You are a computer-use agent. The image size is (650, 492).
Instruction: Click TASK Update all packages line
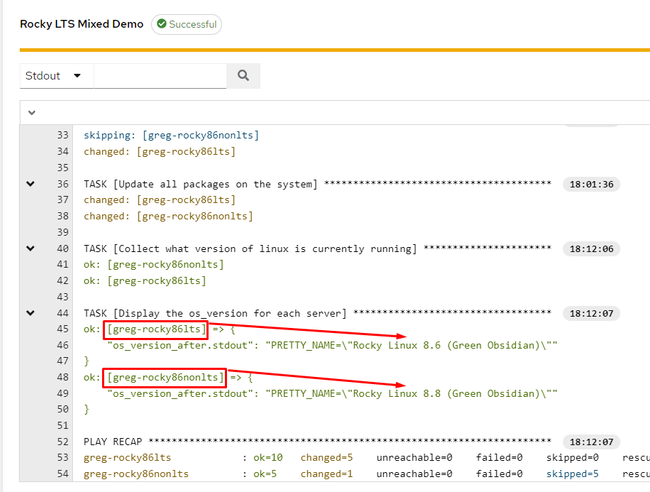317,184
